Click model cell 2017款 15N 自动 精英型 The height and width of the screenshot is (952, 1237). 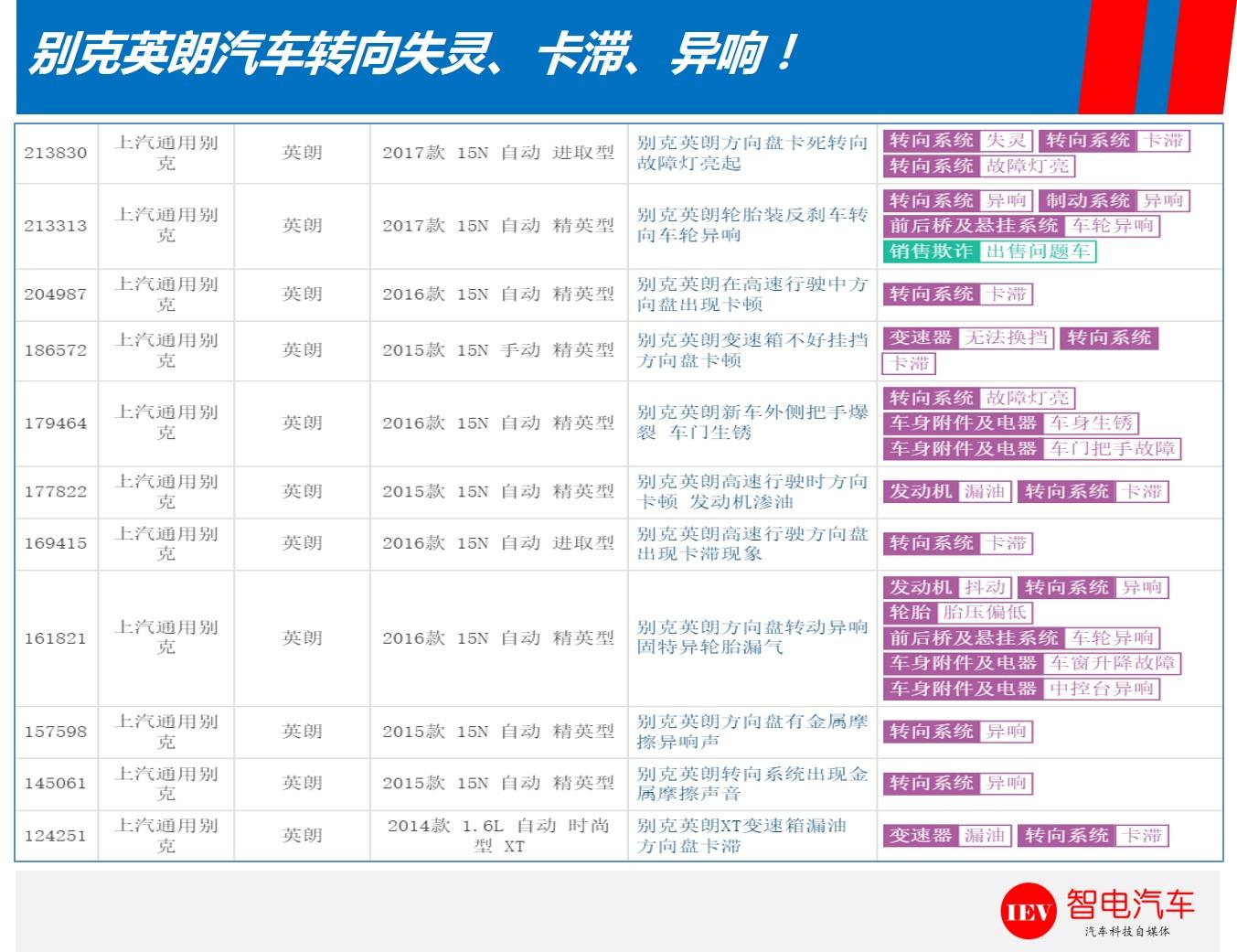pos(498,225)
